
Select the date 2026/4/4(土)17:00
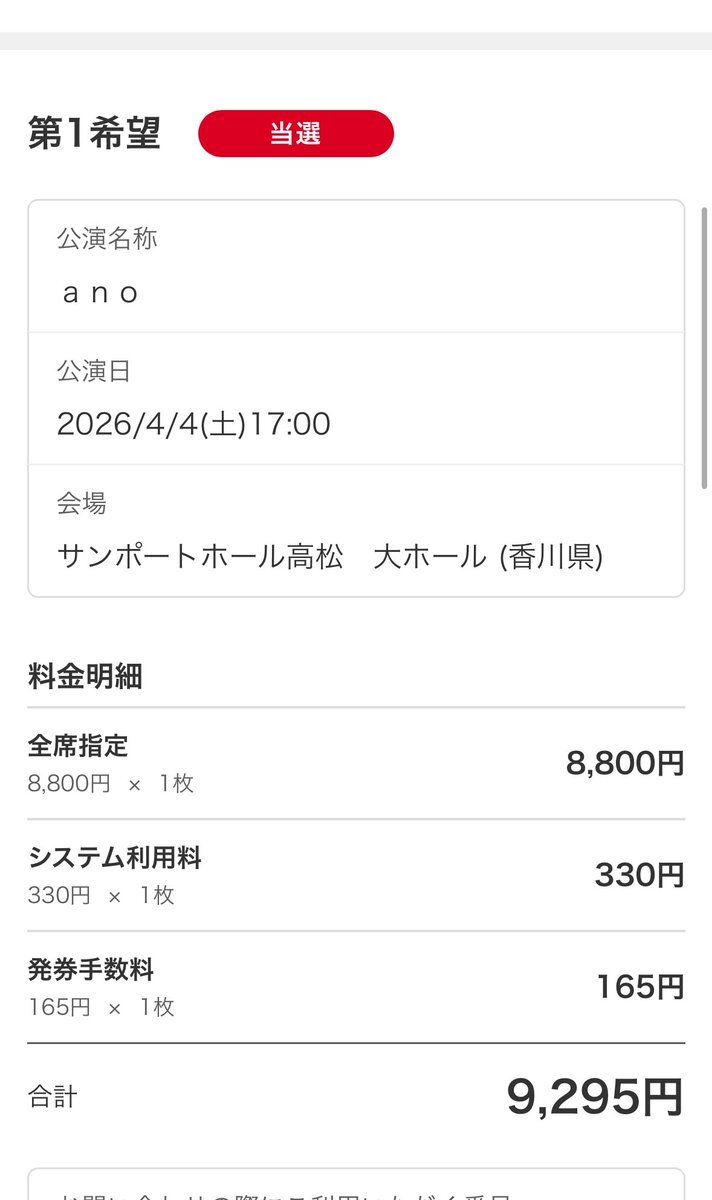194,424
